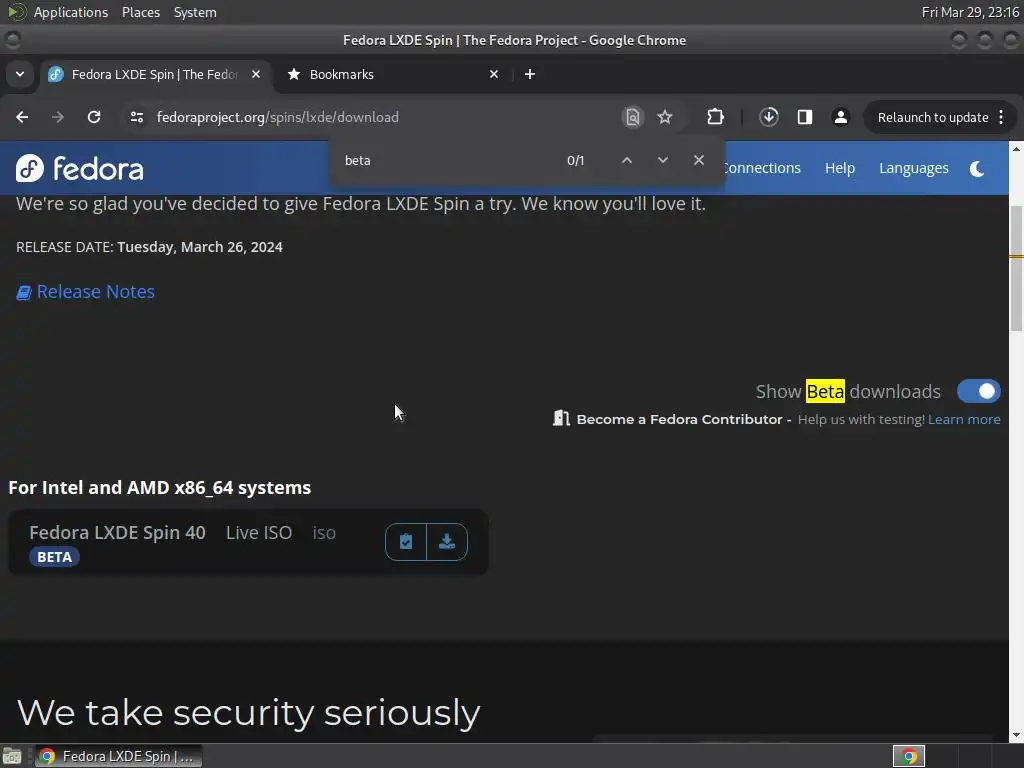Click the Fedora LXDE Spin taskbar button
The image size is (1024, 768).
tap(118, 756)
